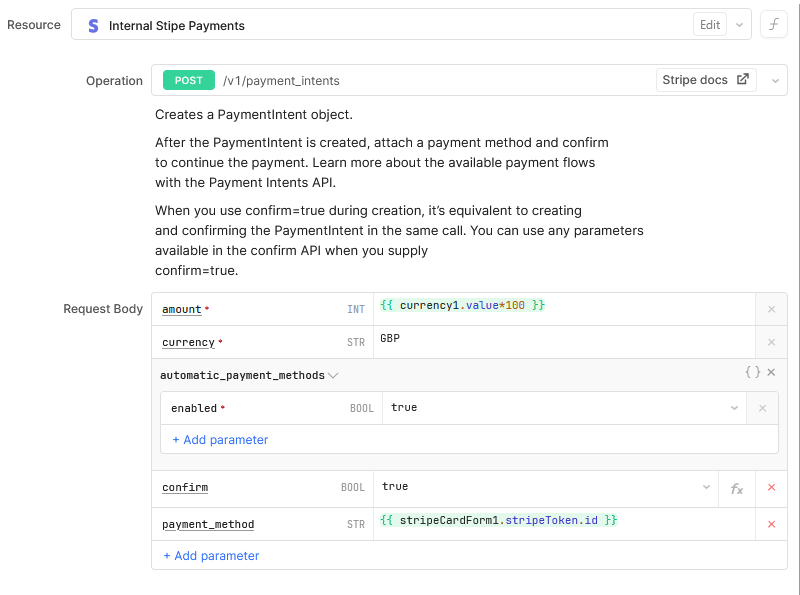Click 'Creates a PaymentIntent object.' description

point(254,114)
